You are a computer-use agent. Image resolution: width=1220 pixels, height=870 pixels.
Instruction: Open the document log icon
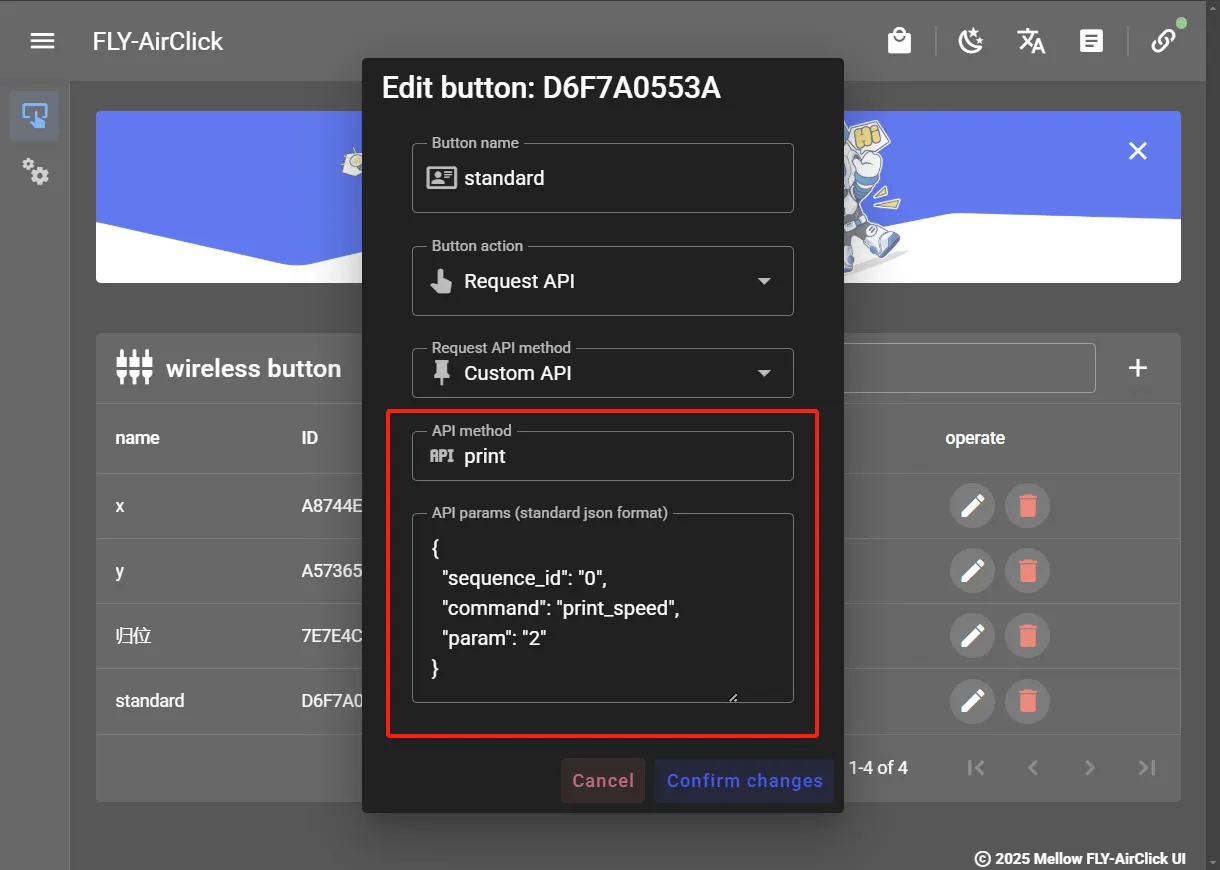[1091, 41]
